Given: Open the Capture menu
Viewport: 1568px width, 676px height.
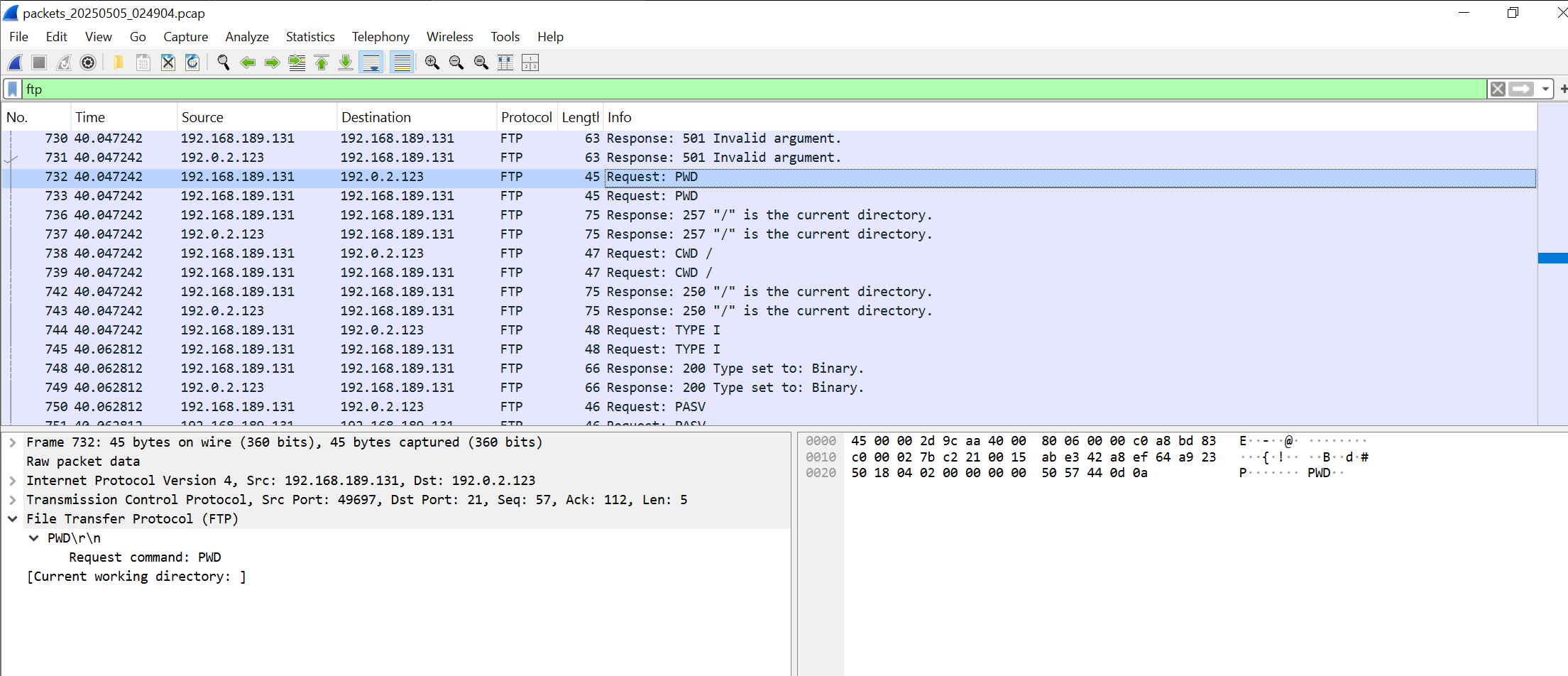Looking at the screenshot, I should (186, 37).
